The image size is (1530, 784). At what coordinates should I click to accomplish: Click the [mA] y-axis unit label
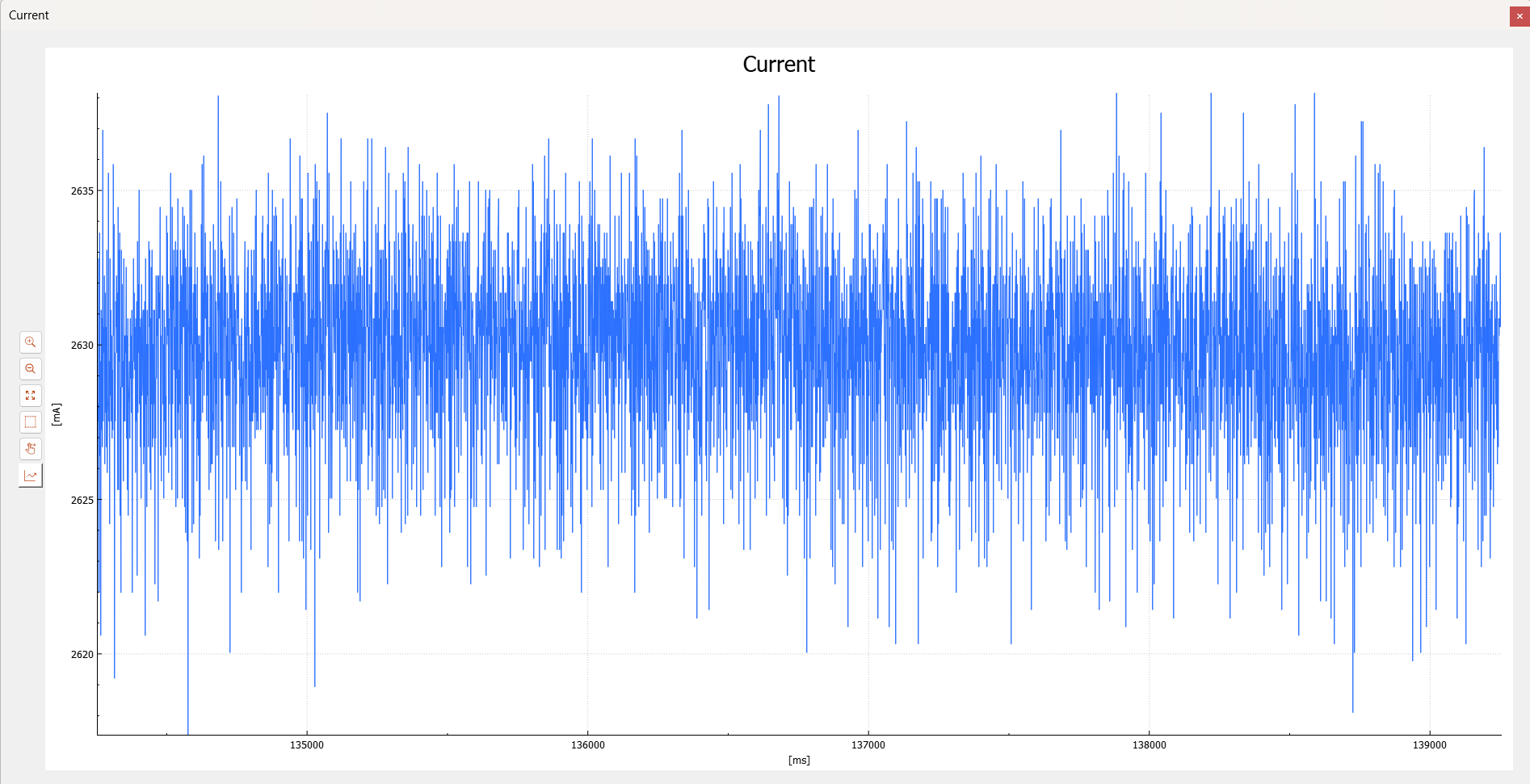click(56, 414)
